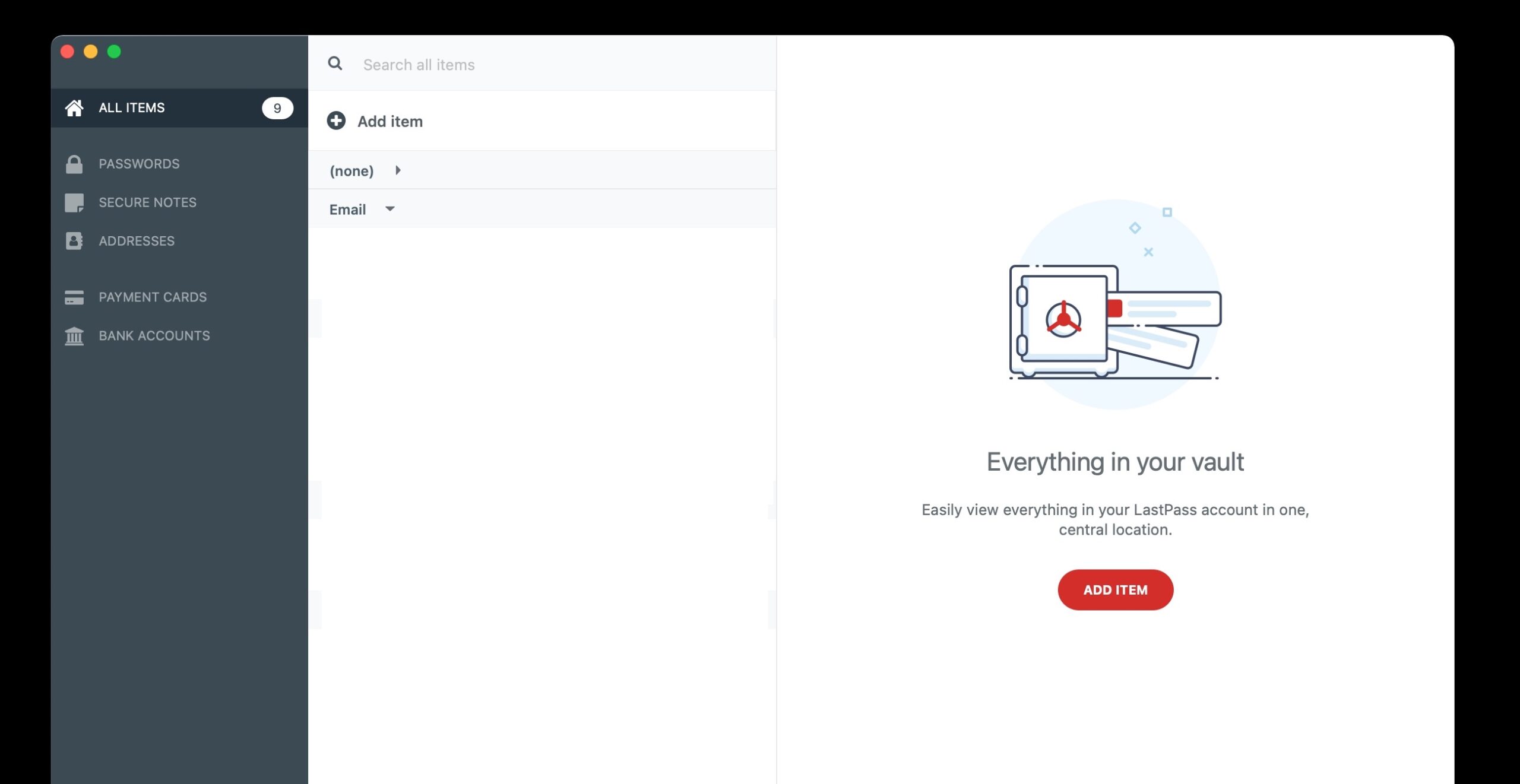Click the plus circle icon beside Add item
The image size is (1520, 784).
click(336, 121)
